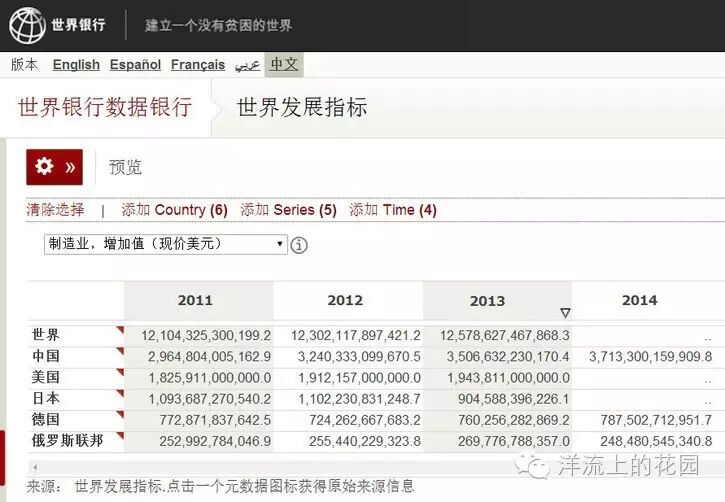This screenshot has width=725, height=502.
Task: Click cell 1,093,687,270,540.2
Action: point(209,399)
